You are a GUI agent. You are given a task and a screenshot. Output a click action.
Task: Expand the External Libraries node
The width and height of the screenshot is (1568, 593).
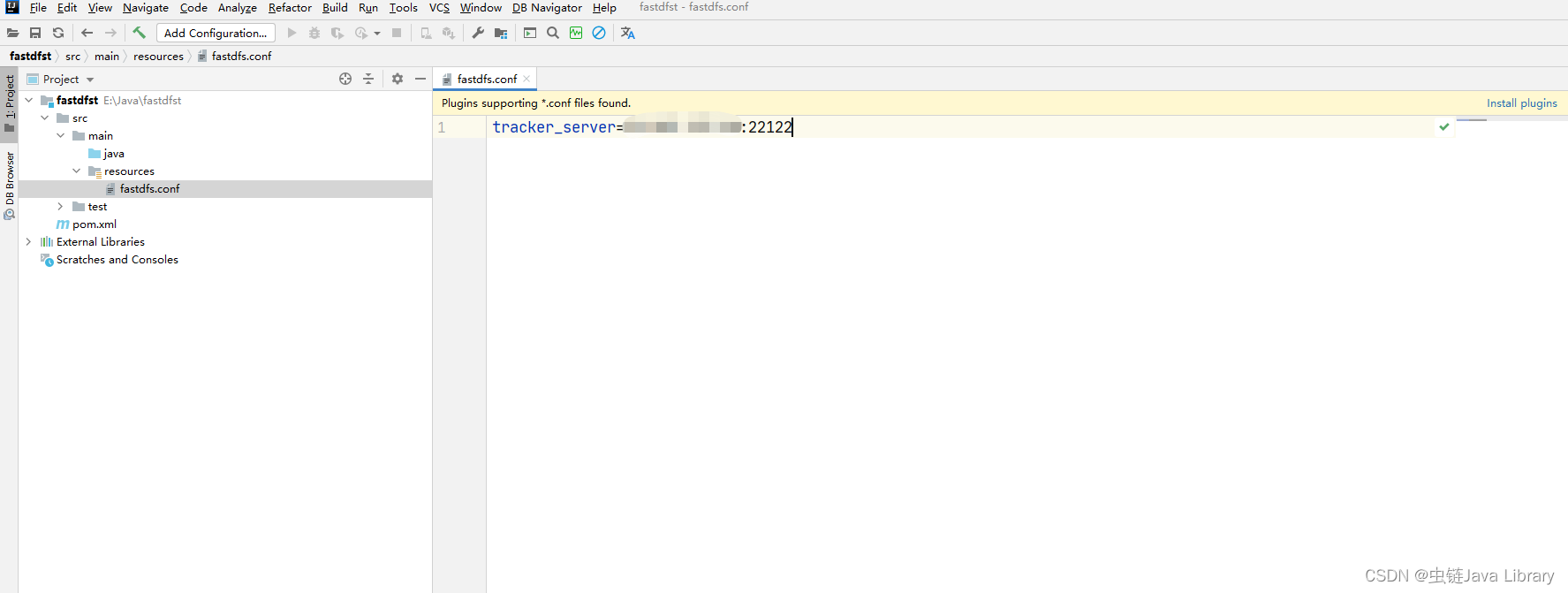pos(29,241)
